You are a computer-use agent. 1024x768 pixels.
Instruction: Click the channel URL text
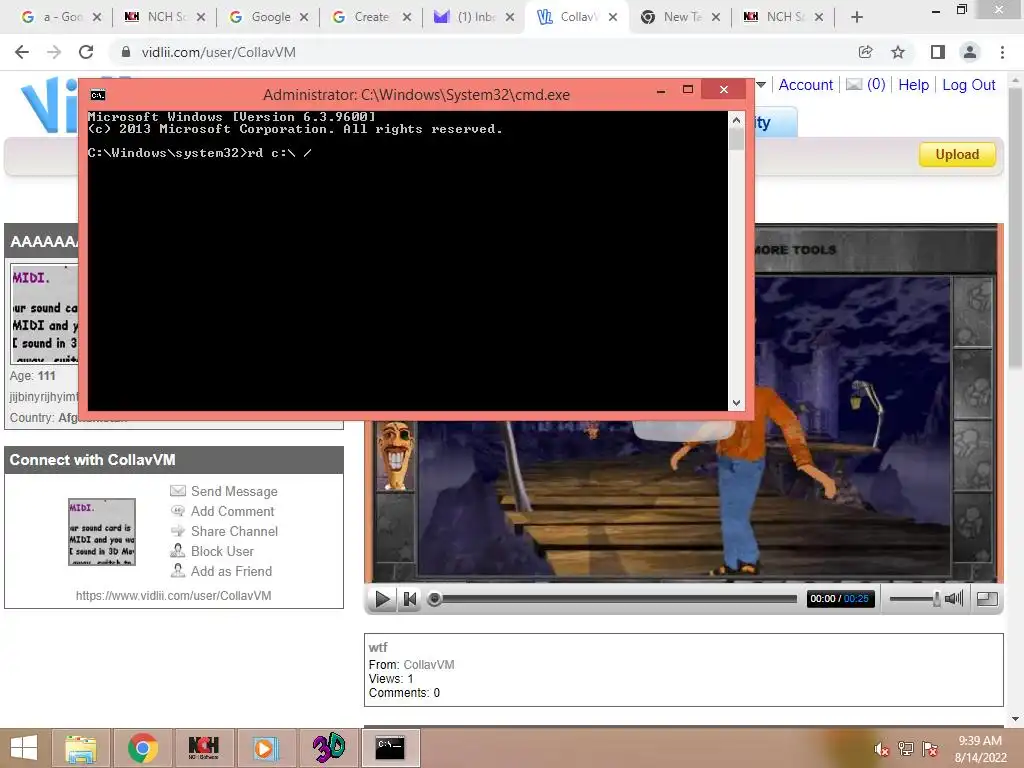pos(173,596)
